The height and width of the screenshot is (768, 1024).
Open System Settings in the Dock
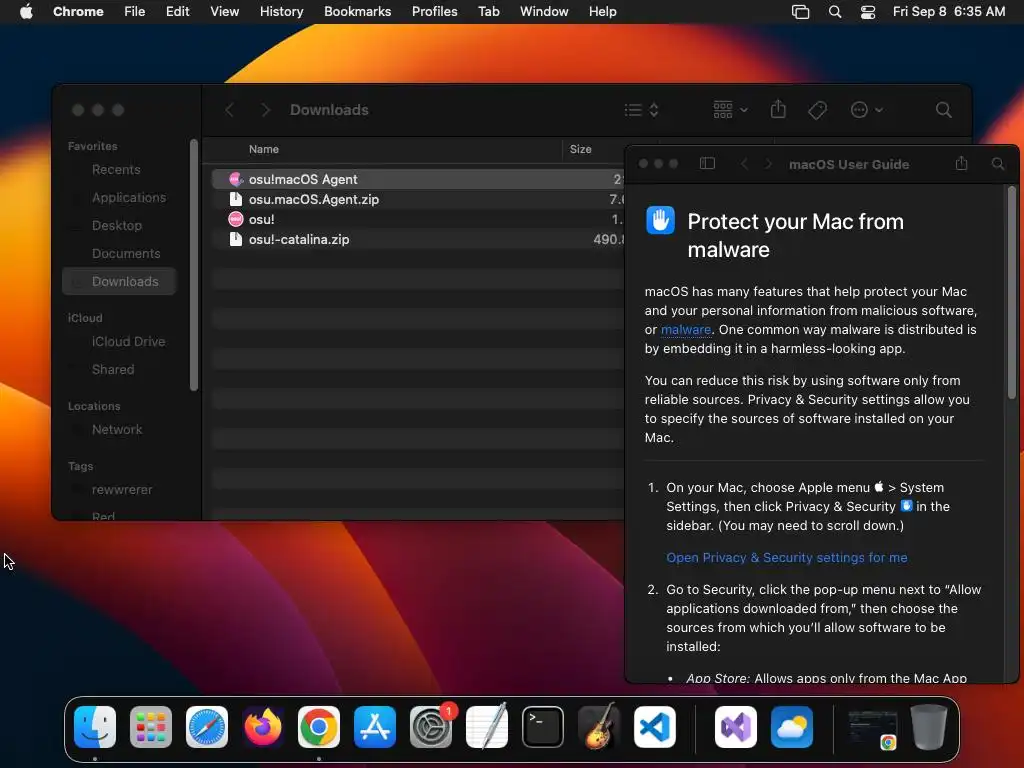point(431,726)
